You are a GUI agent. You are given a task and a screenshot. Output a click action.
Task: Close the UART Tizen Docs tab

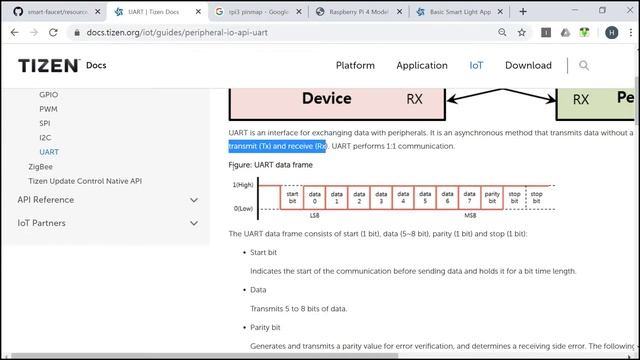[198, 12]
